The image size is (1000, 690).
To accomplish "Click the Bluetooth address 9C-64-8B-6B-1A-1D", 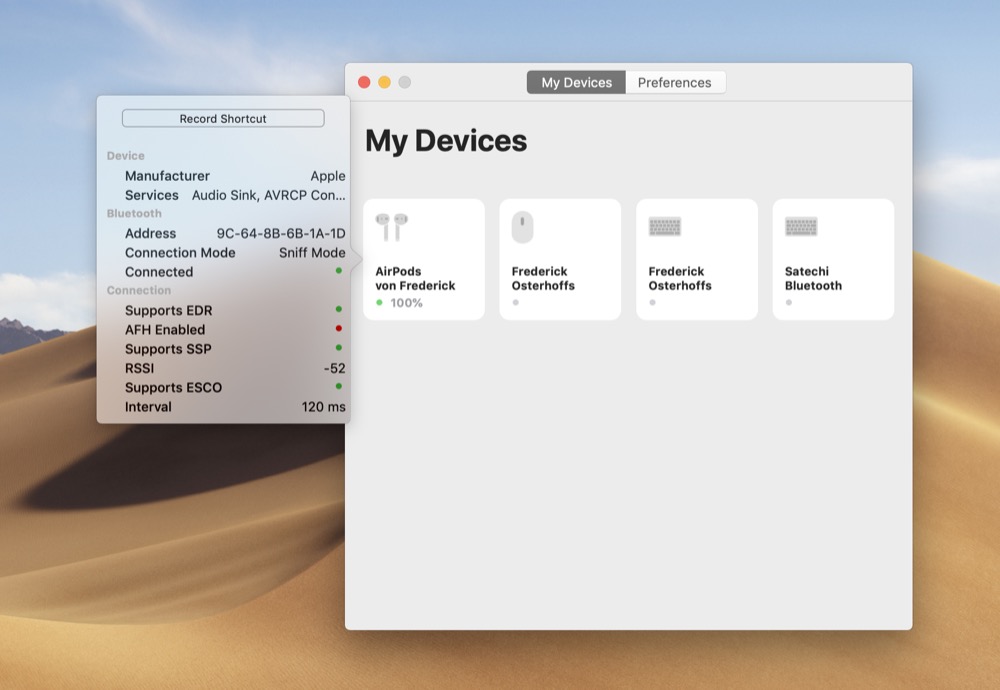I will 281,233.
